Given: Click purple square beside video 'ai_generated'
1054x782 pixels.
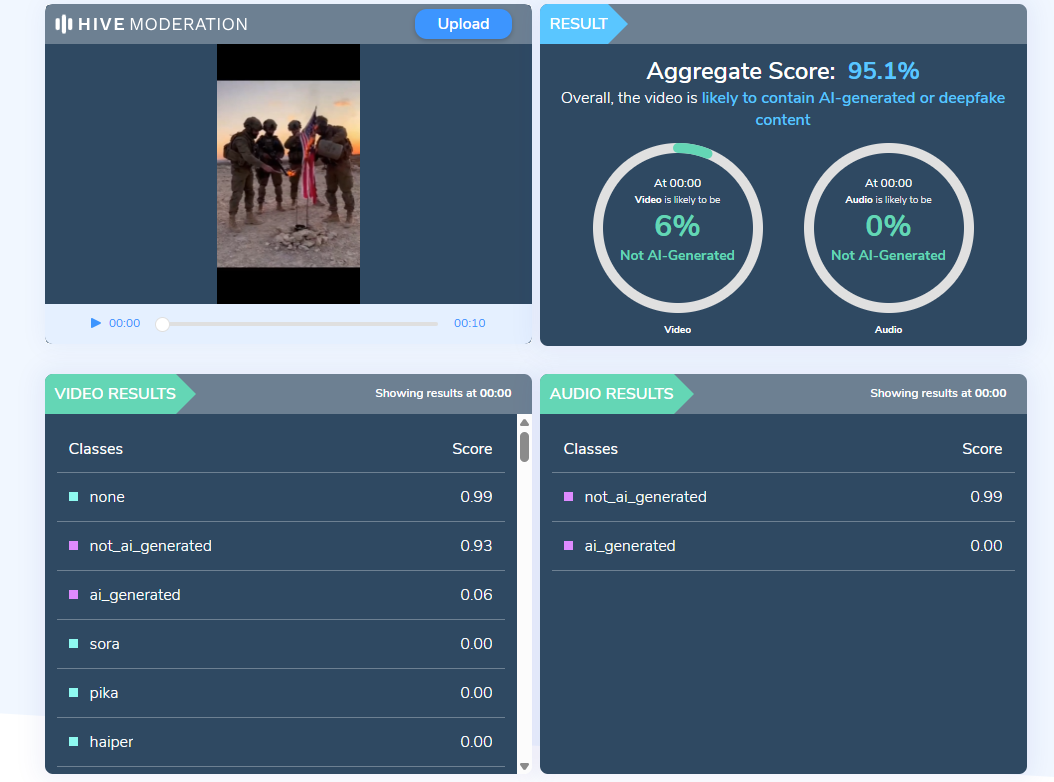Looking at the screenshot, I should coord(73,595).
